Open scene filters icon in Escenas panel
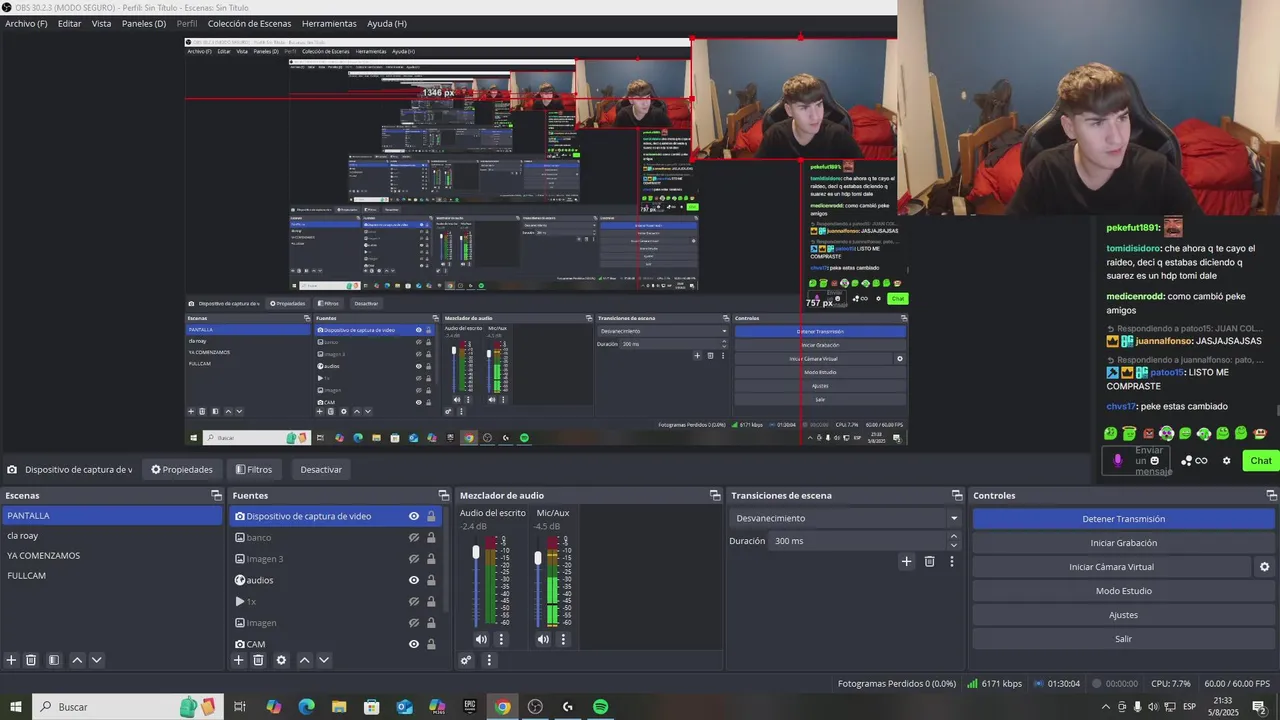The image size is (1280, 720). (x=54, y=660)
